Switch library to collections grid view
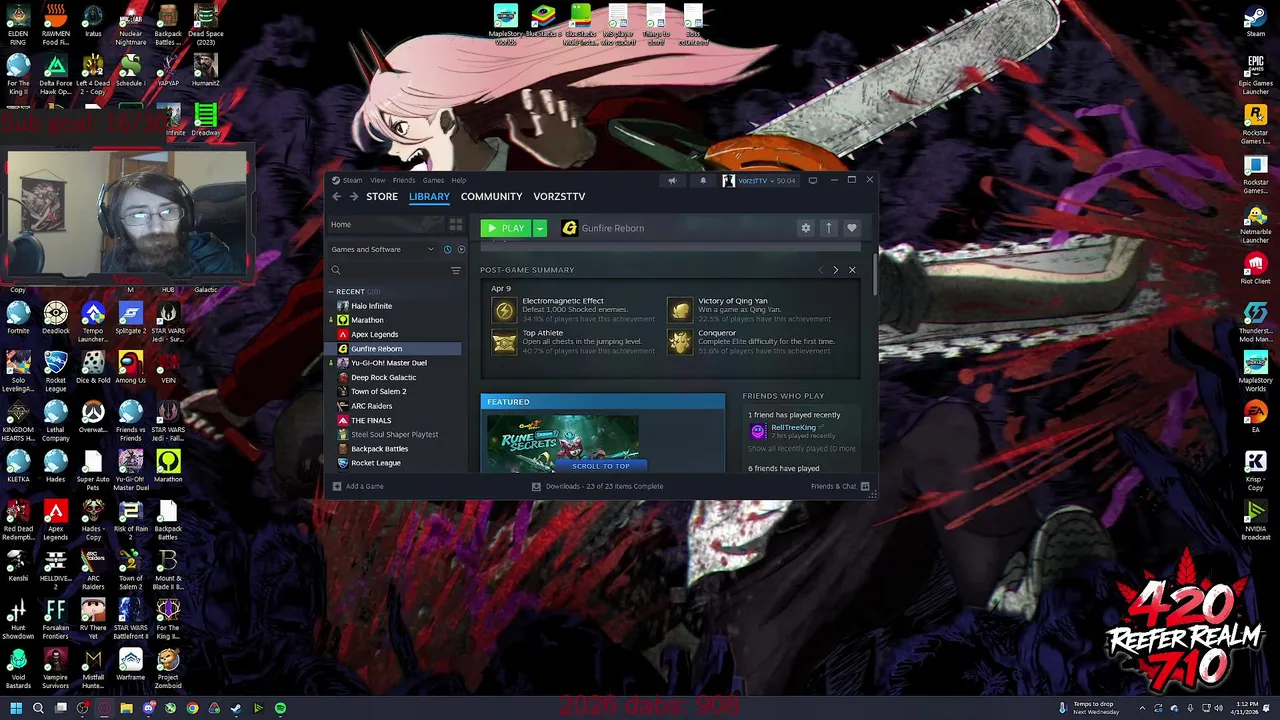The image size is (1280, 720). (x=456, y=225)
